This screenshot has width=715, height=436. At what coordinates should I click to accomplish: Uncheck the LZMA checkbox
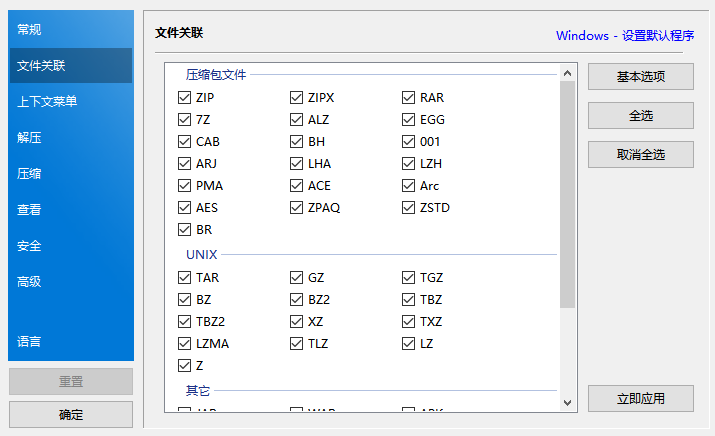[184, 344]
